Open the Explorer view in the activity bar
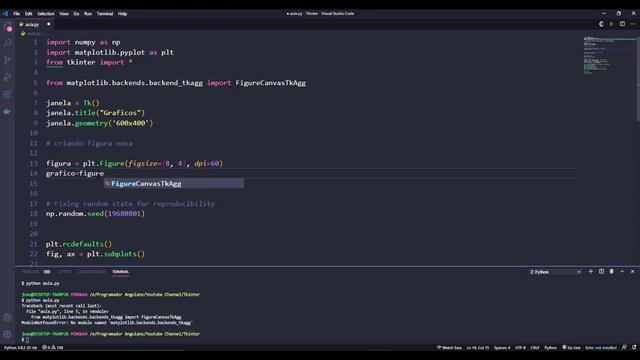Screen dimensions: 640x360 (x=8, y=27)
